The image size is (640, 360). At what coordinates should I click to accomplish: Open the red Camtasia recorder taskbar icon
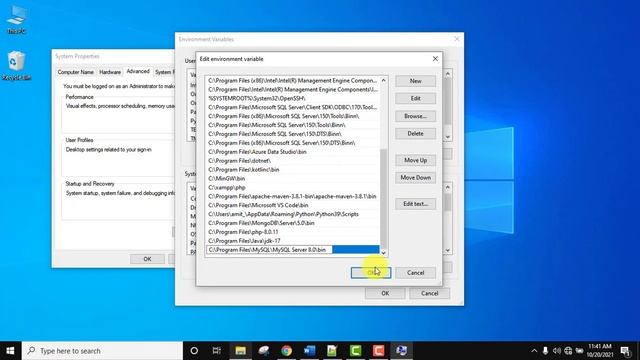click(378, 351)
